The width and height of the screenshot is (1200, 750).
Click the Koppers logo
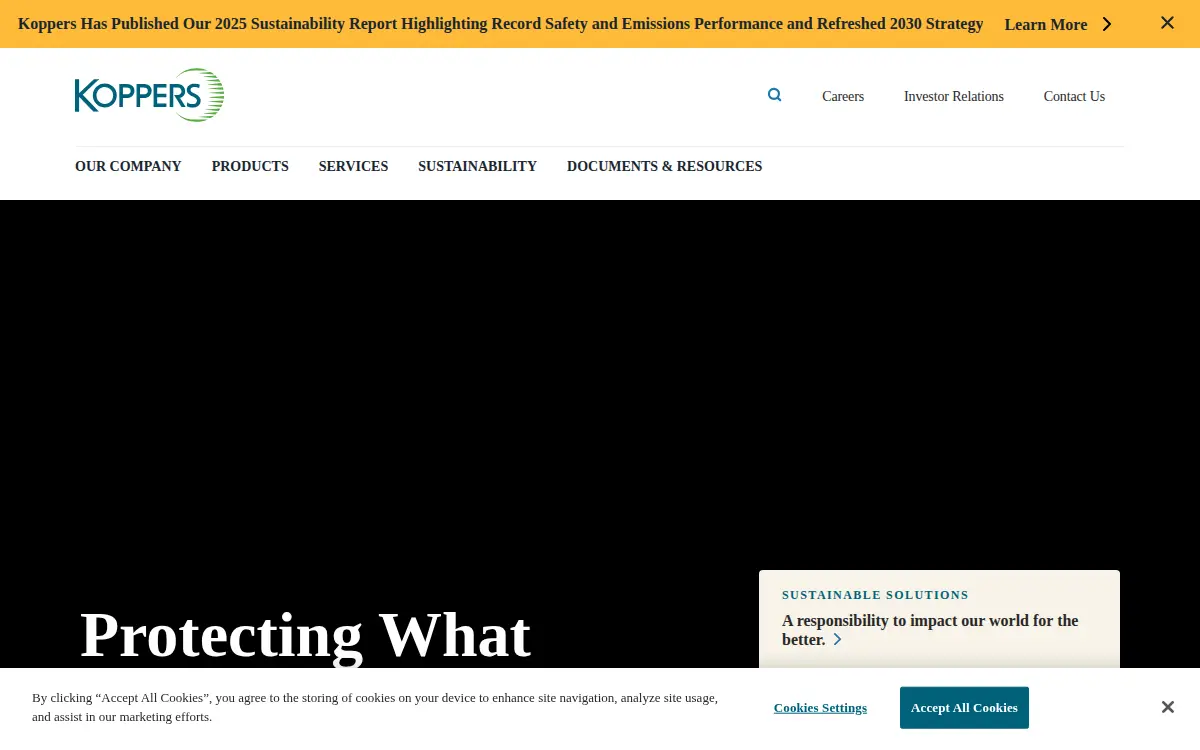[x=149, y=95]
